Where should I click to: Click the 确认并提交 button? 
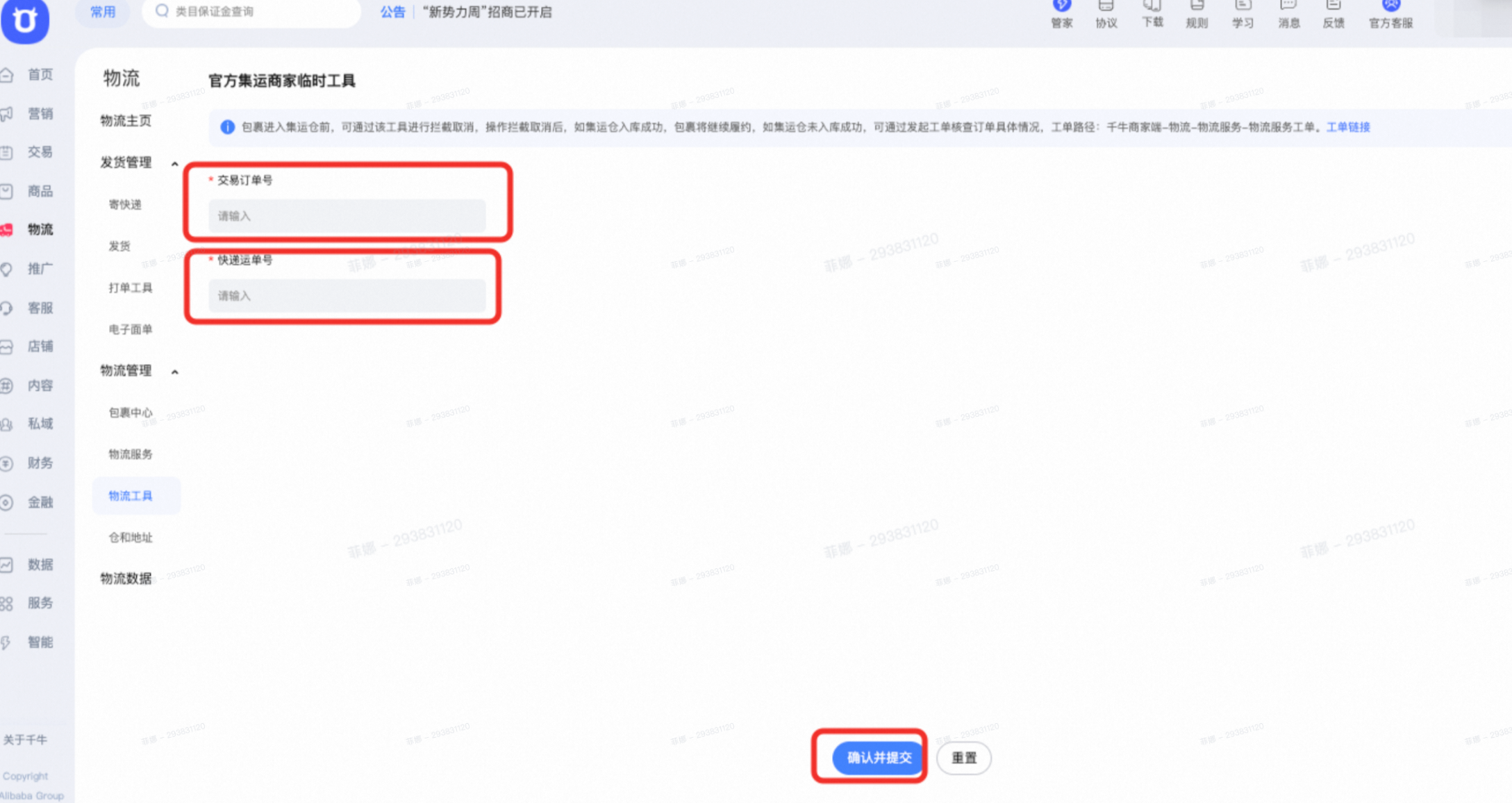[879, 758]
